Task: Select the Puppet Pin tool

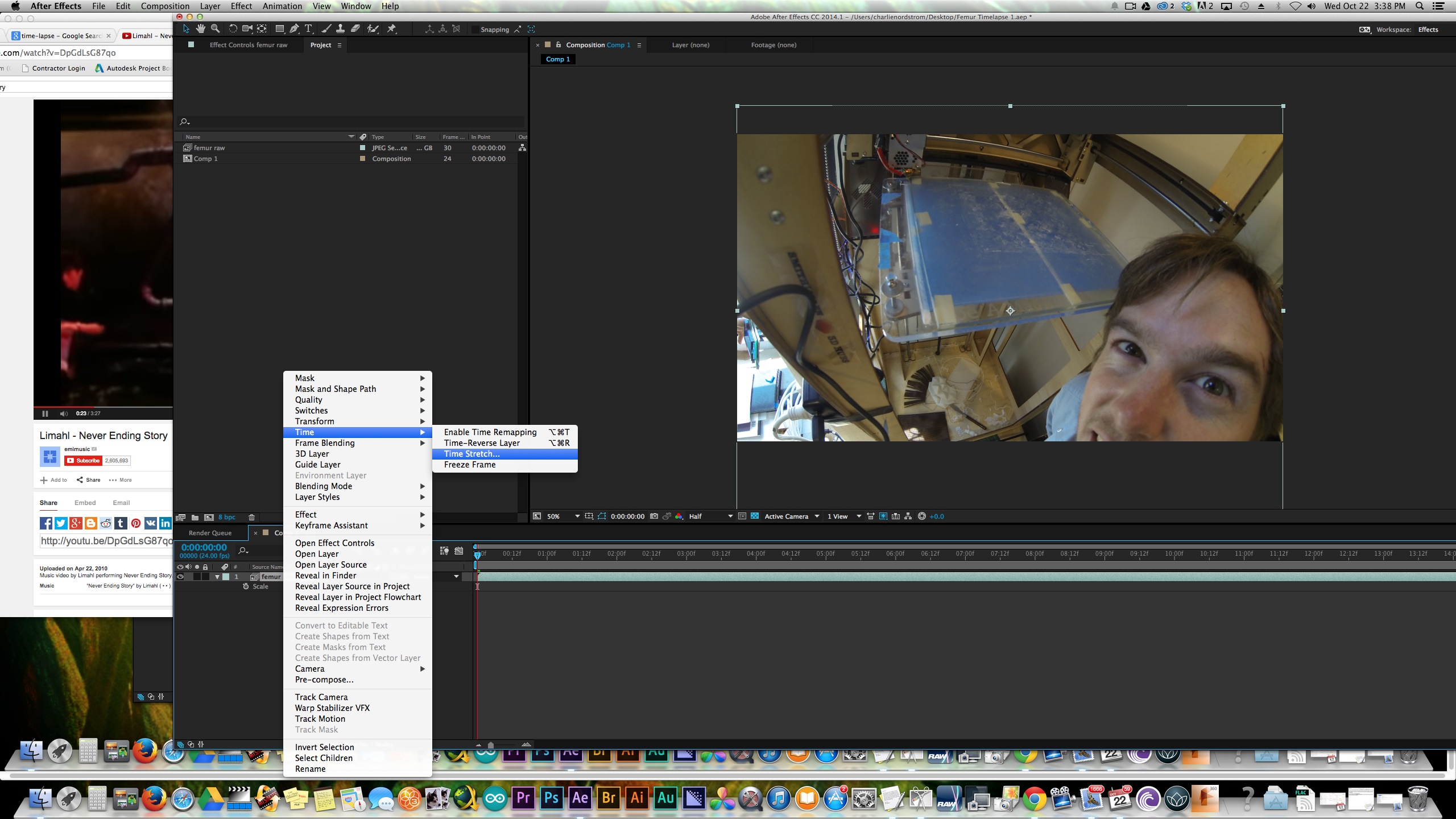Action: click(x=391, y=29)
